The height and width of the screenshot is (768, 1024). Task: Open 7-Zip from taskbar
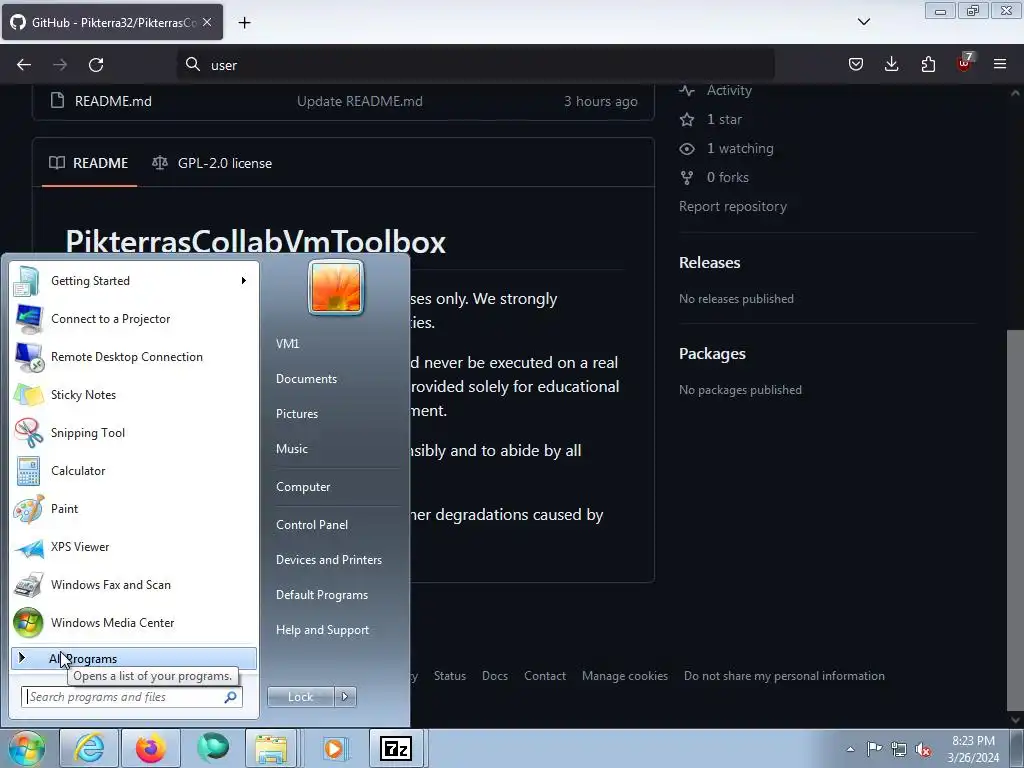tap(396, 748)
